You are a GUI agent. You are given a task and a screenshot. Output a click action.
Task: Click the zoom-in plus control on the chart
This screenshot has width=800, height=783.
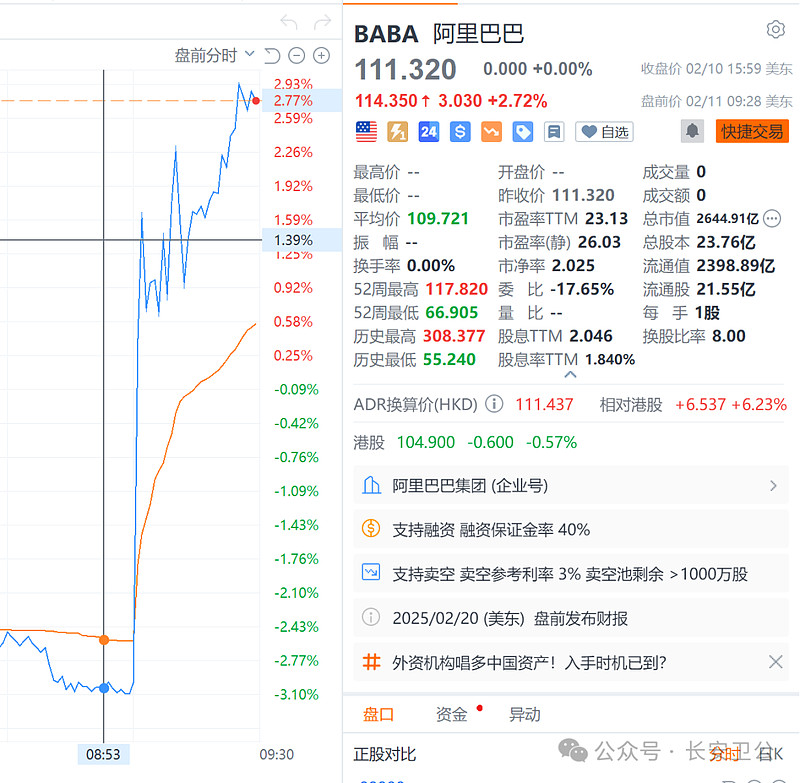[x=320, y=56]
